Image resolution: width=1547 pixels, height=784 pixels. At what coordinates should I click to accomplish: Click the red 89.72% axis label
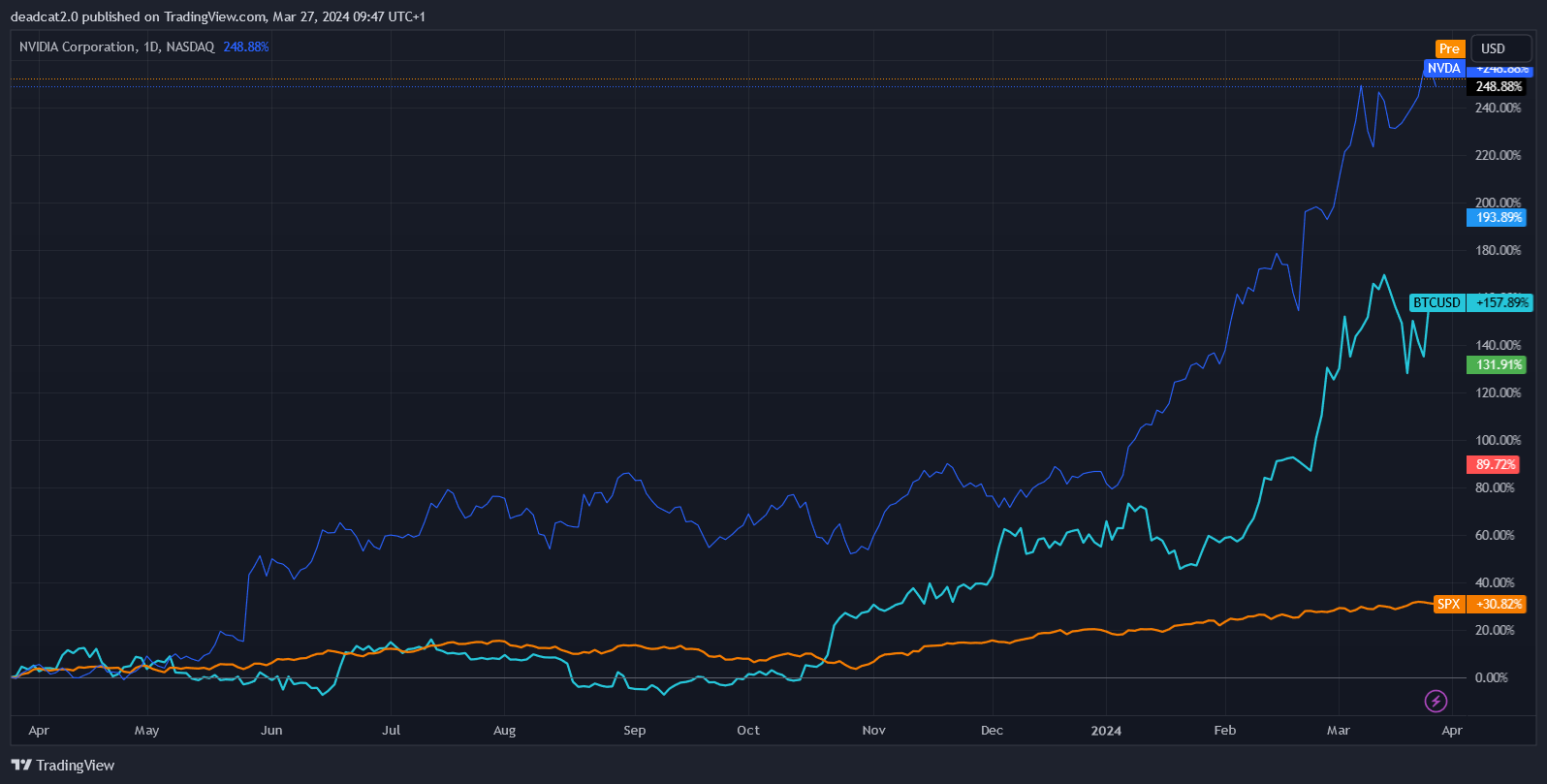tap(1495, 464)
